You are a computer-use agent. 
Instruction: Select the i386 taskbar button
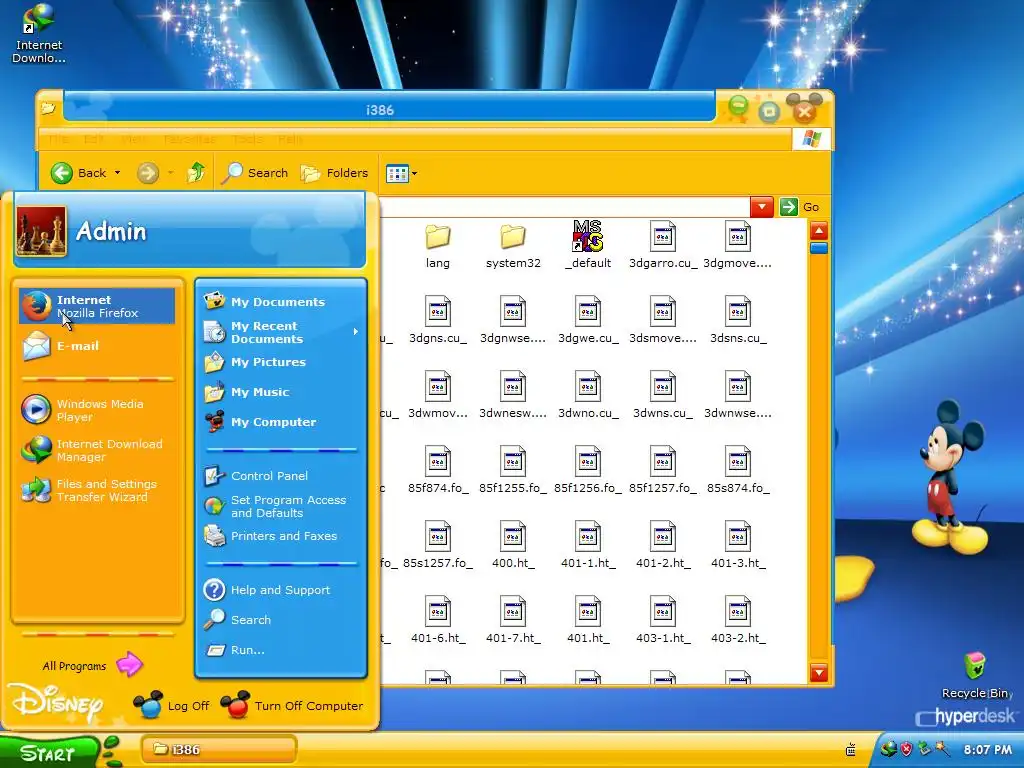(x=219, y=749)
